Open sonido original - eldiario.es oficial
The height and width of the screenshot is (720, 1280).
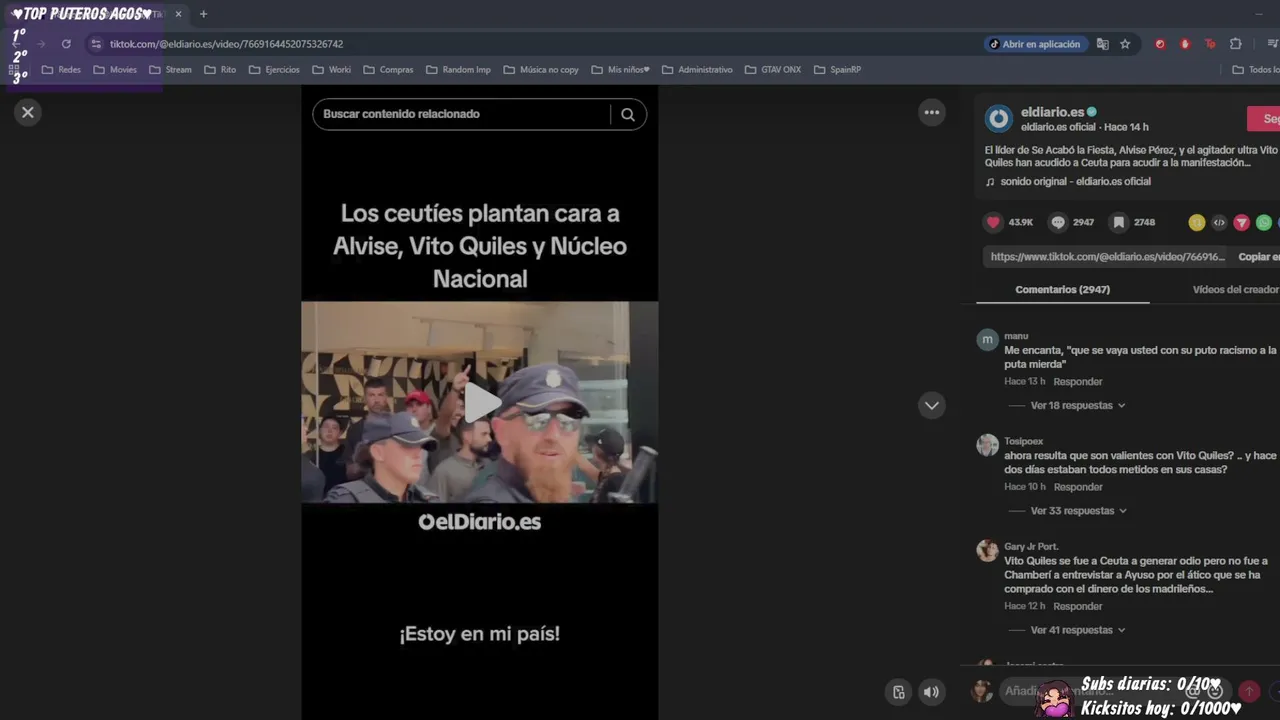tap(1075, 182)
